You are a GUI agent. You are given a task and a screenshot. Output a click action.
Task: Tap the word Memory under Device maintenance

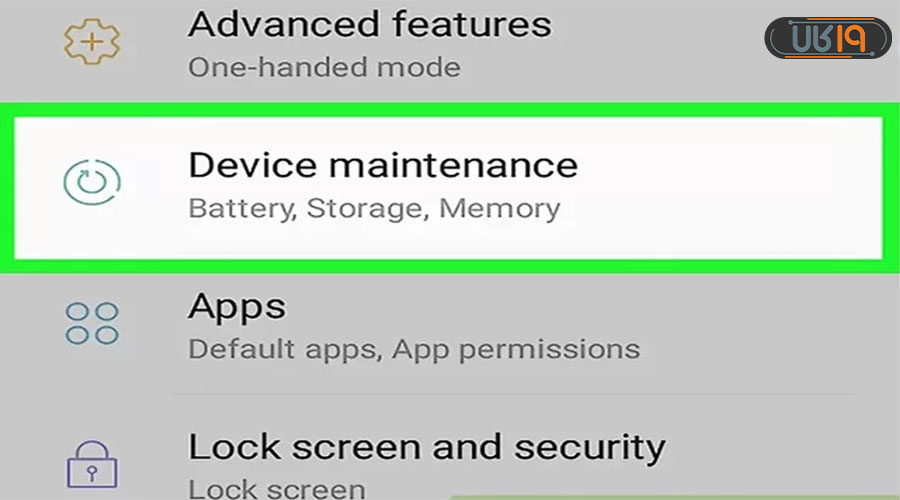point(499,209)
